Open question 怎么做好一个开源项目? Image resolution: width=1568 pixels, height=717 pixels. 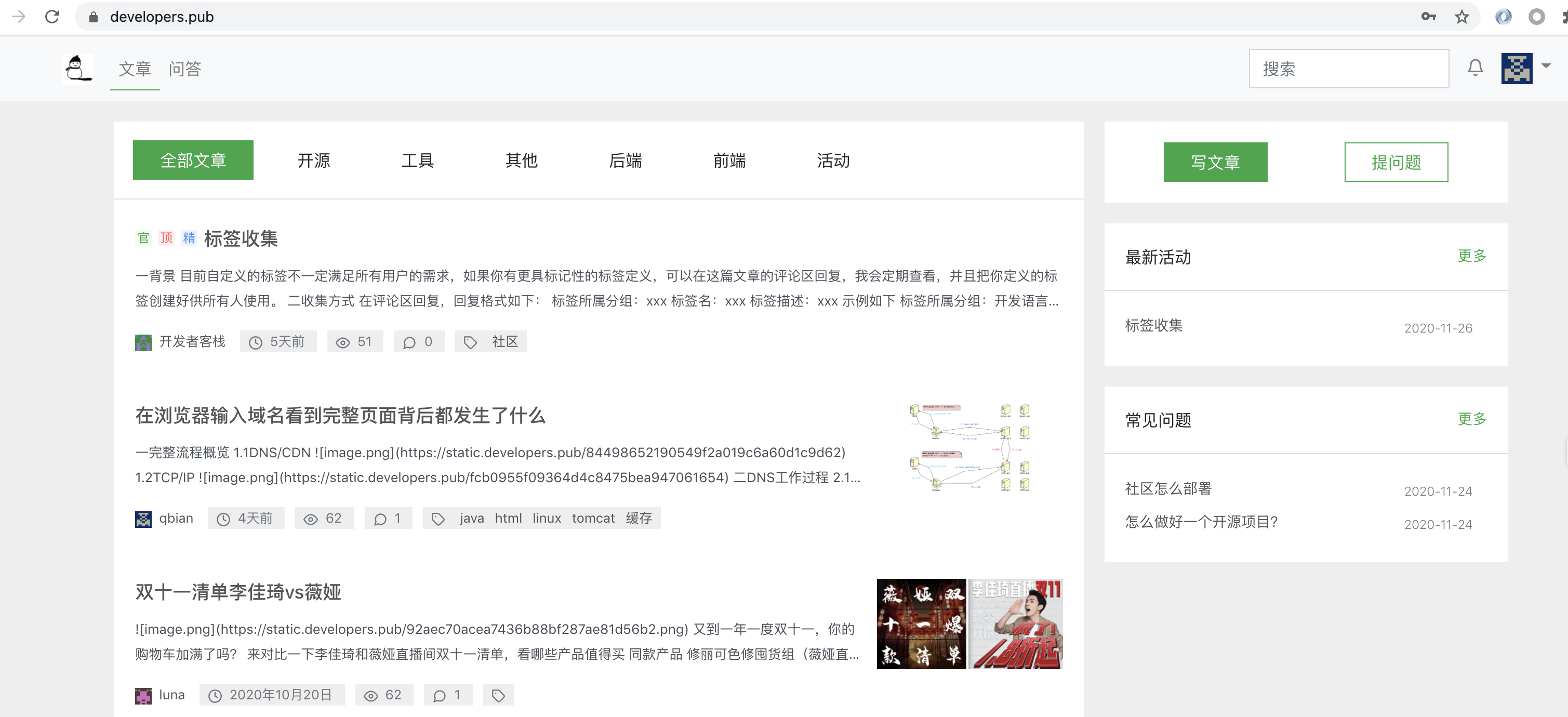1201,522
